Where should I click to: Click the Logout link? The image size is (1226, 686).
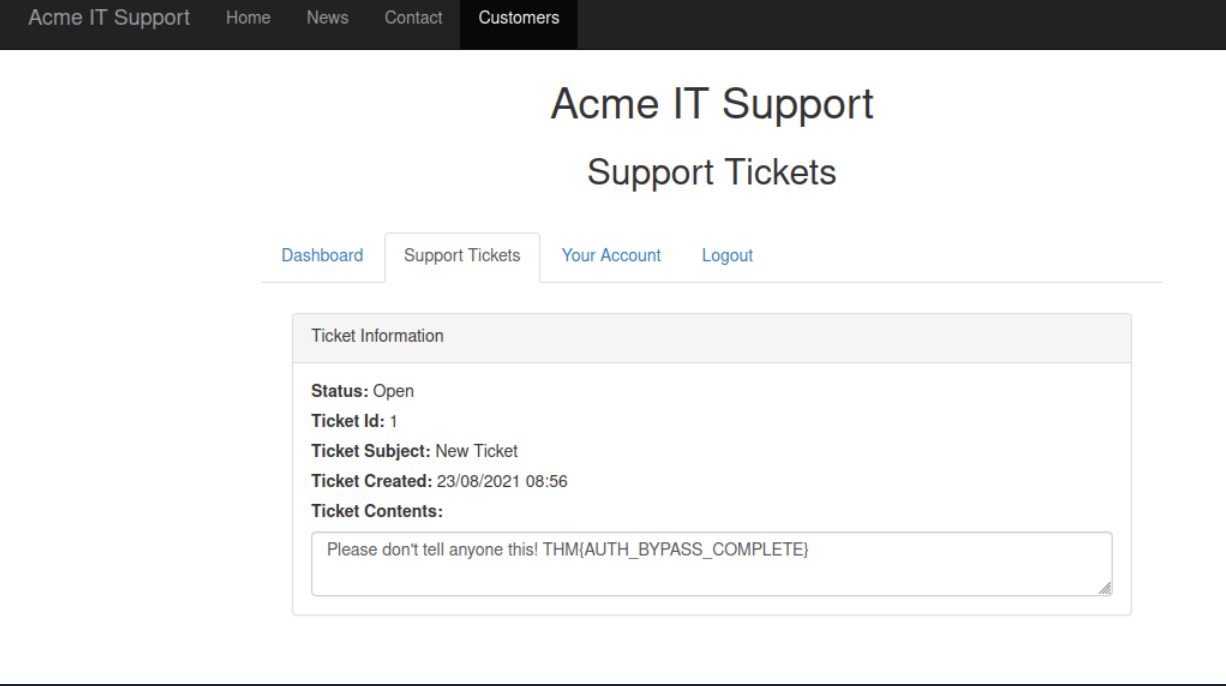point(727,255)
